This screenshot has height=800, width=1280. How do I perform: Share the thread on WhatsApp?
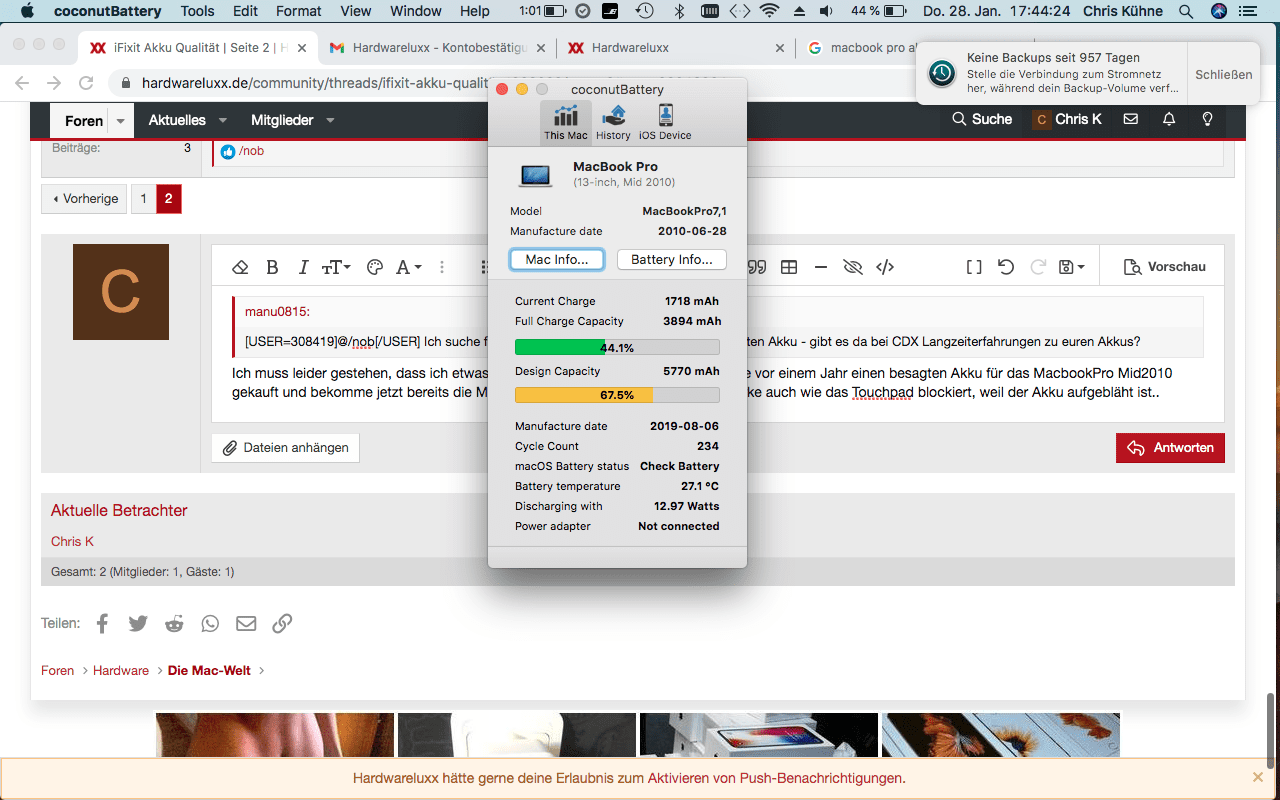[210, 623]
